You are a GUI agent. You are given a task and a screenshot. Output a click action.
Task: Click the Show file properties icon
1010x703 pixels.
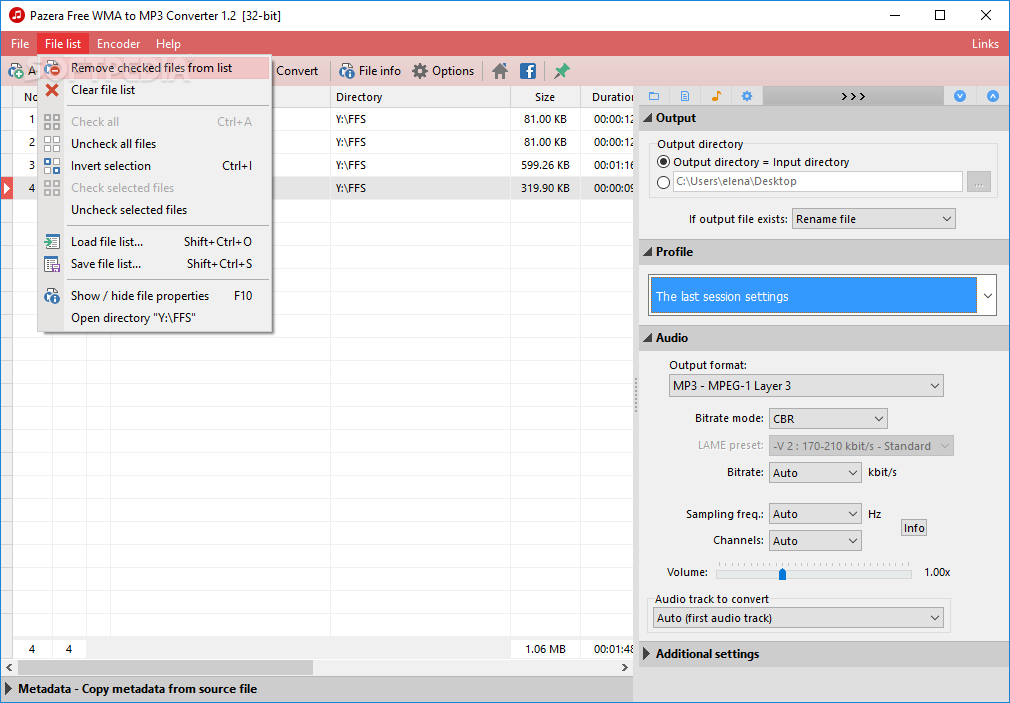(x=52, y=296)
